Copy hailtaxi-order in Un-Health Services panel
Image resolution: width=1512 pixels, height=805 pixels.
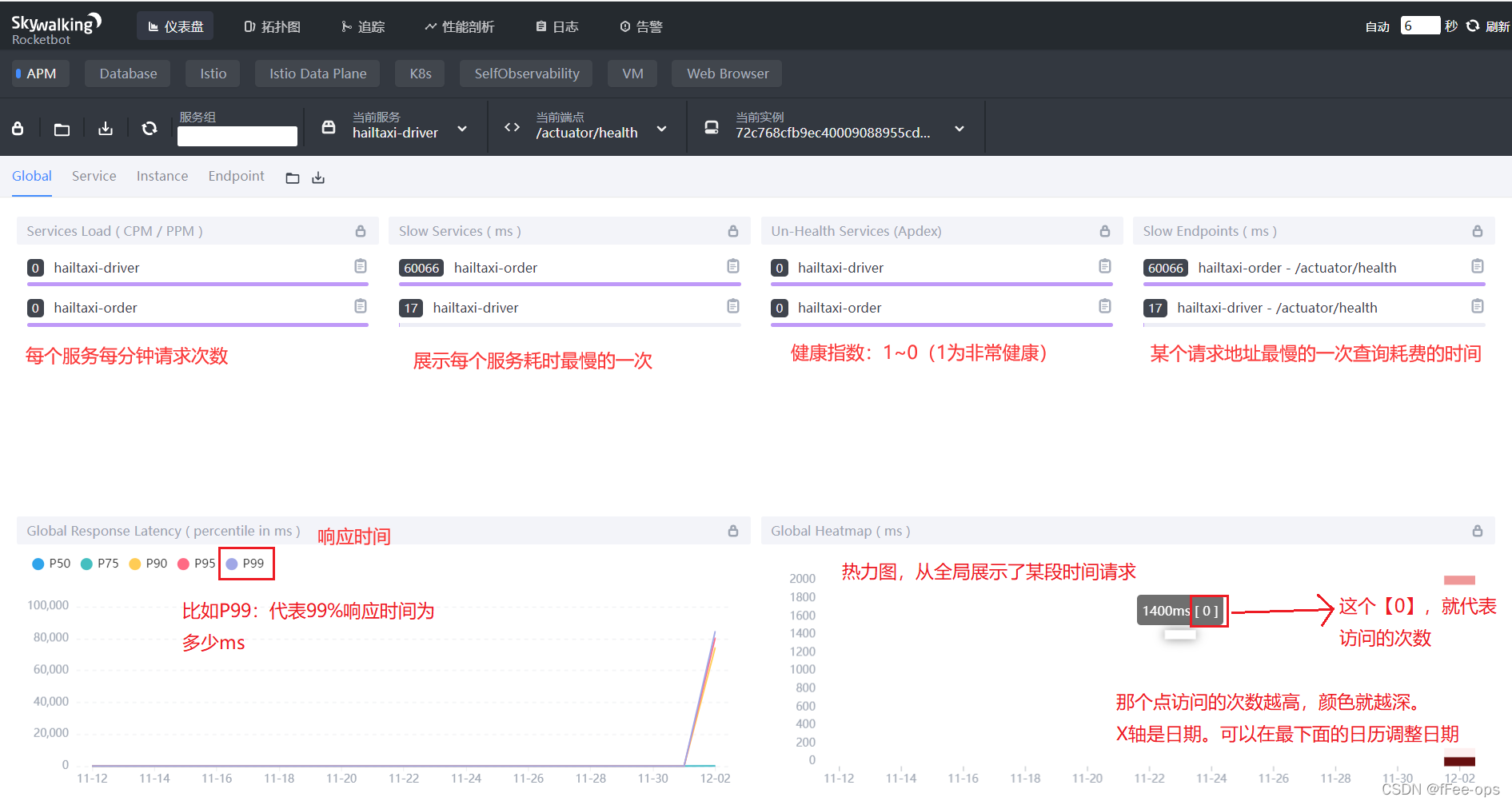click(1105, 306)
